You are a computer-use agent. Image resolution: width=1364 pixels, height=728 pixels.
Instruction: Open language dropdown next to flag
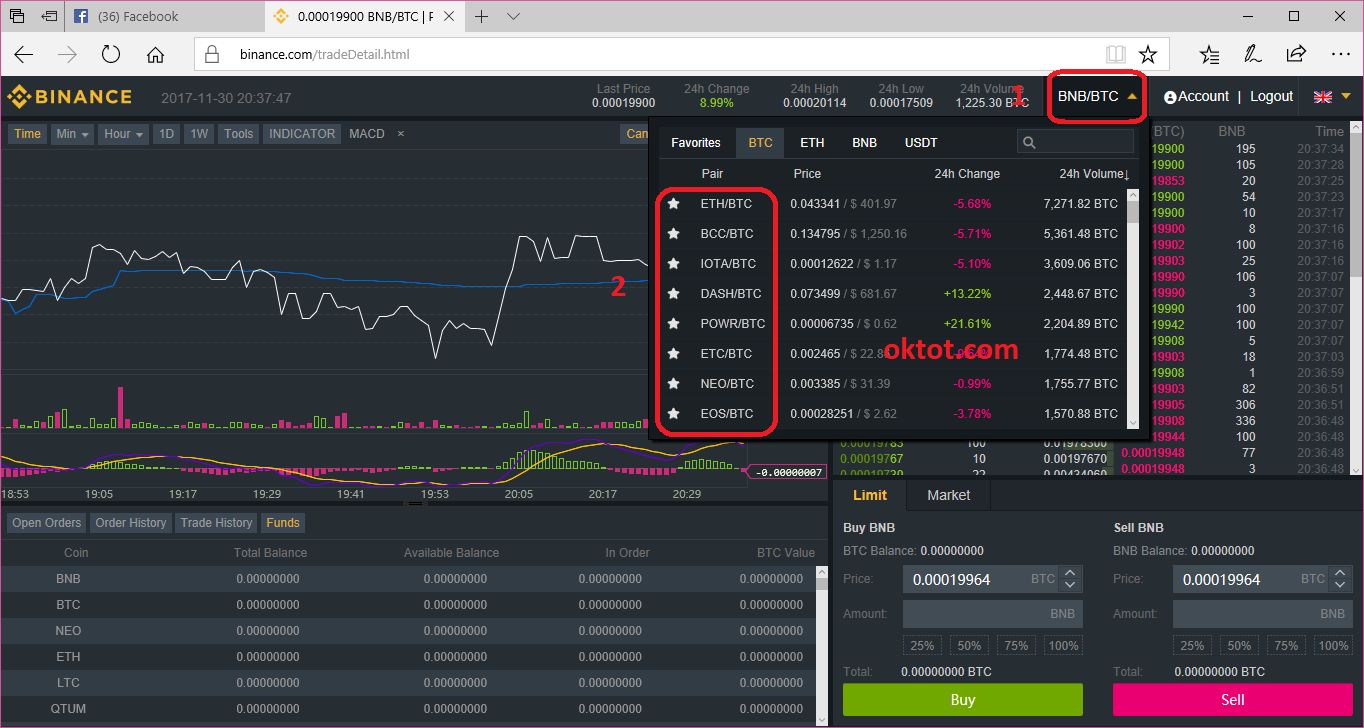[x=1345, y=97]
